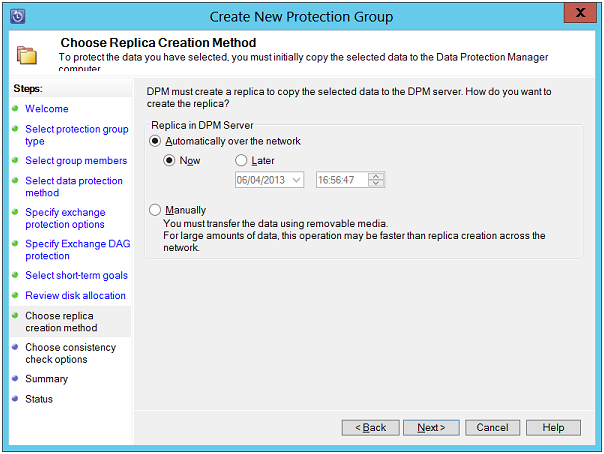Select Choose replica creation method step
Screen dimensions: 604x454
pos(61,322)
